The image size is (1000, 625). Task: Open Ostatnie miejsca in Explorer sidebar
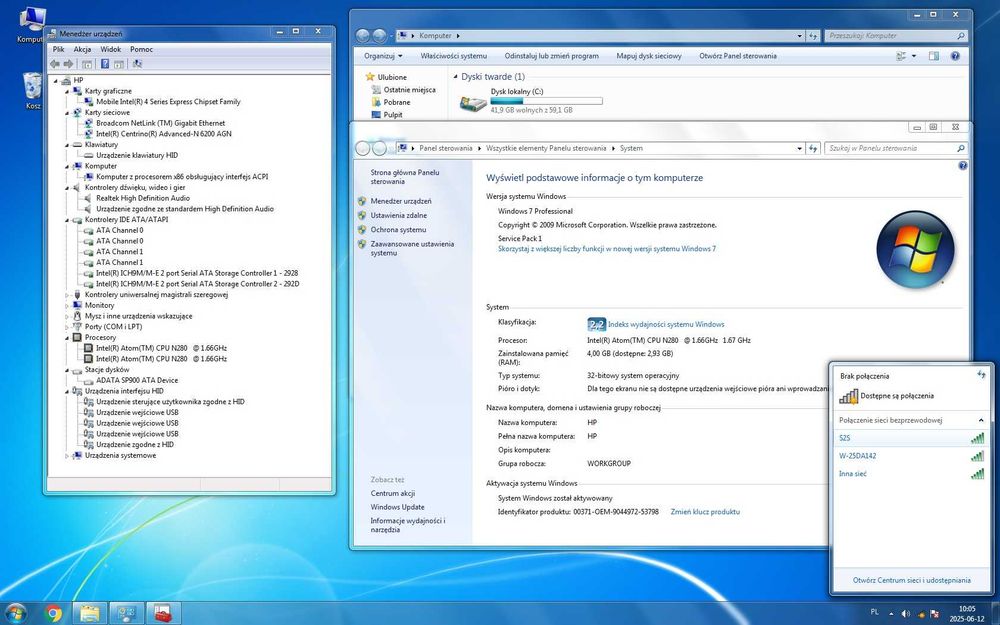tap(409, 90)
